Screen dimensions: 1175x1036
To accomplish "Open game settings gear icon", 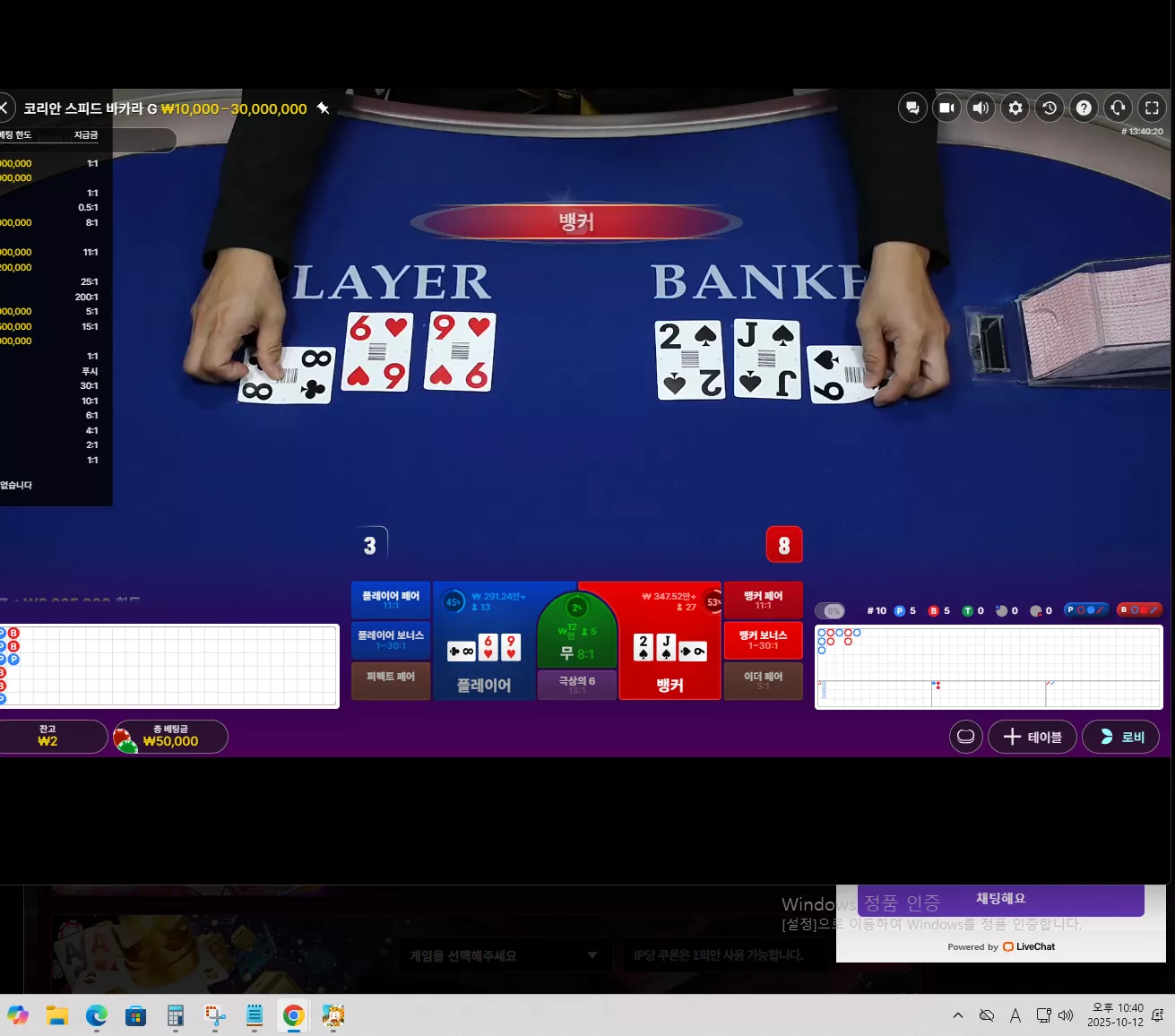I will [x=1015, y=108].
